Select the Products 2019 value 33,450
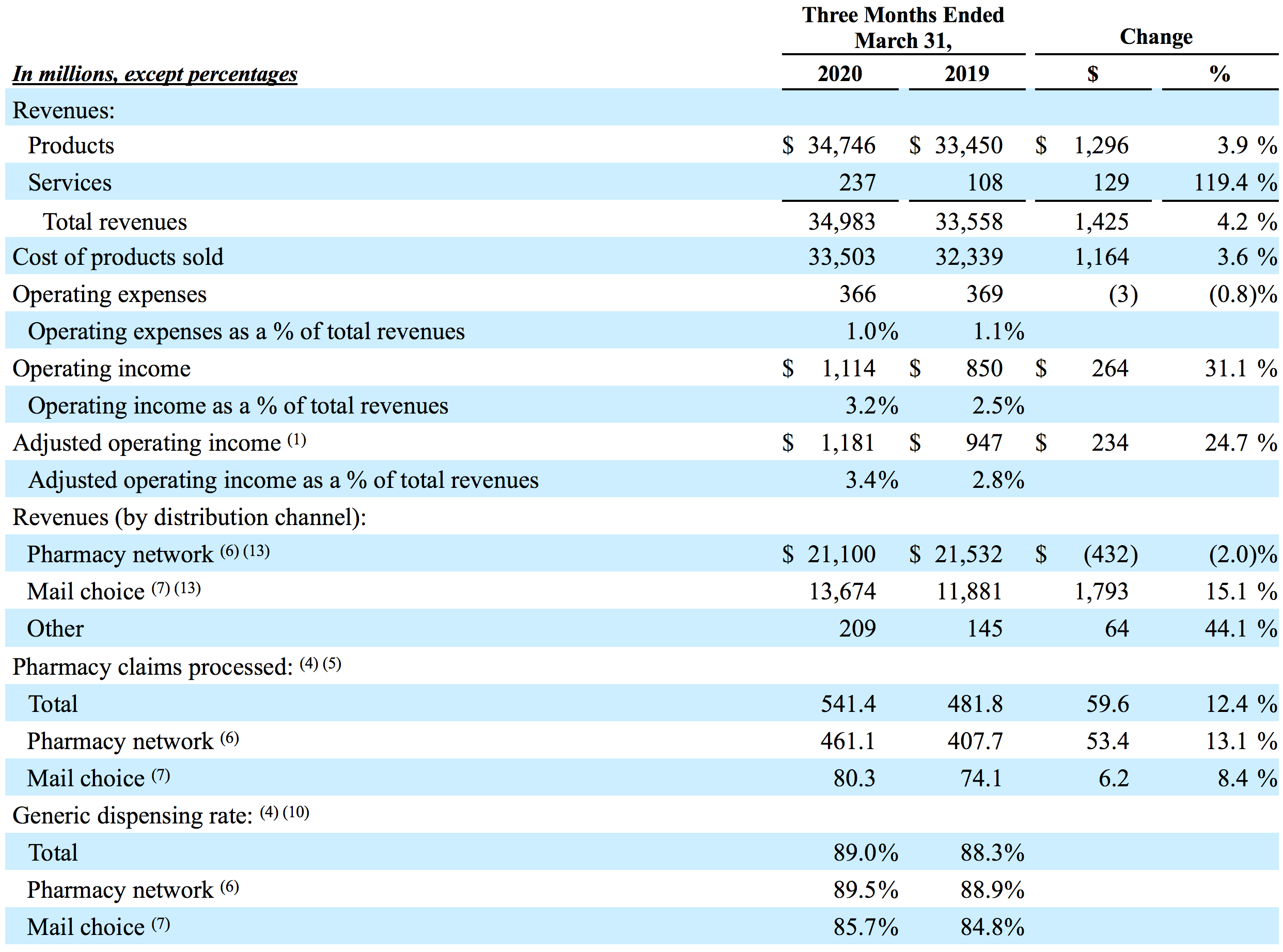Image resolution: width=1283 pixels, height=952 pixels. pos(968,145)
